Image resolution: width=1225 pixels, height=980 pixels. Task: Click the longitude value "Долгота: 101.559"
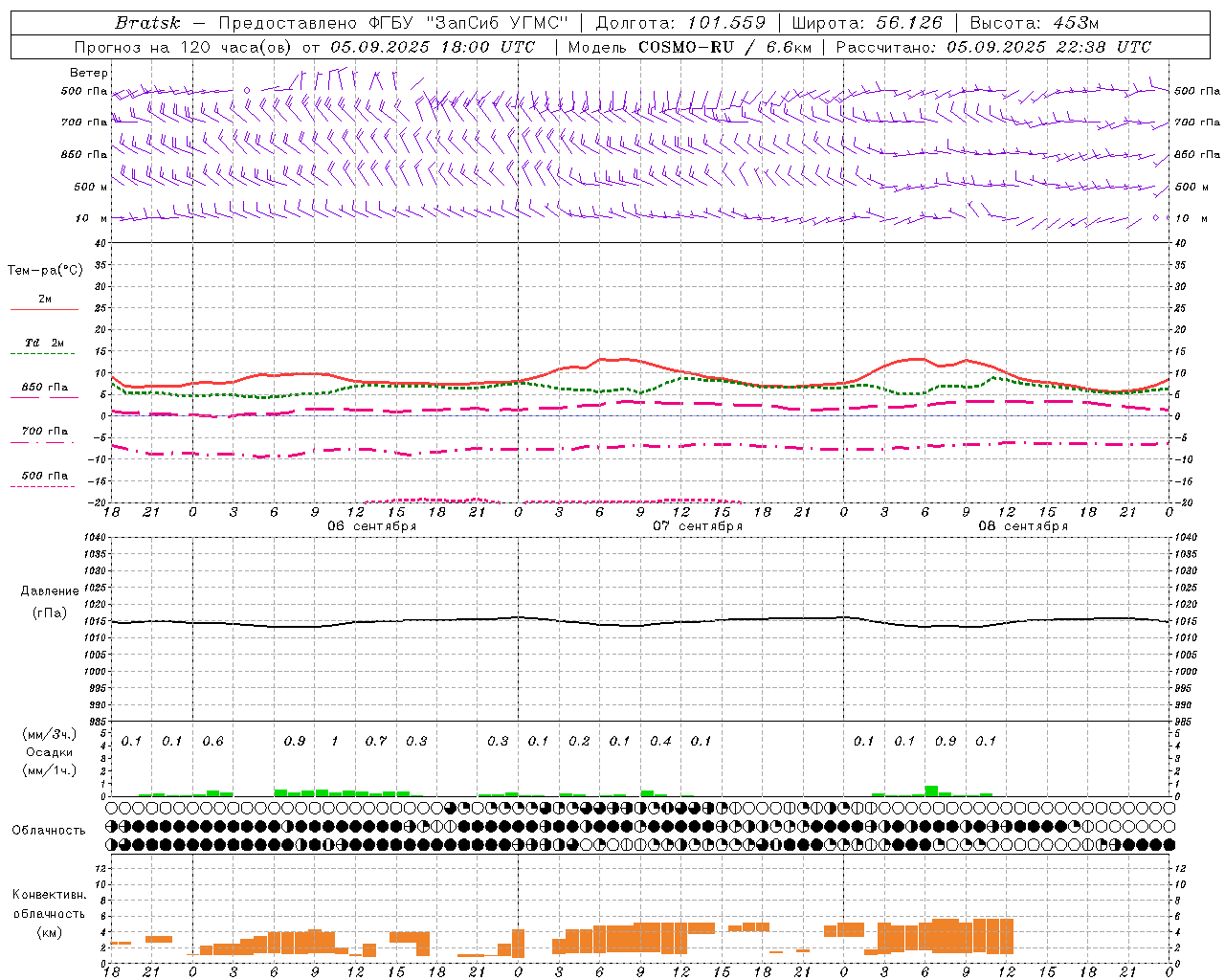point(680,23)
